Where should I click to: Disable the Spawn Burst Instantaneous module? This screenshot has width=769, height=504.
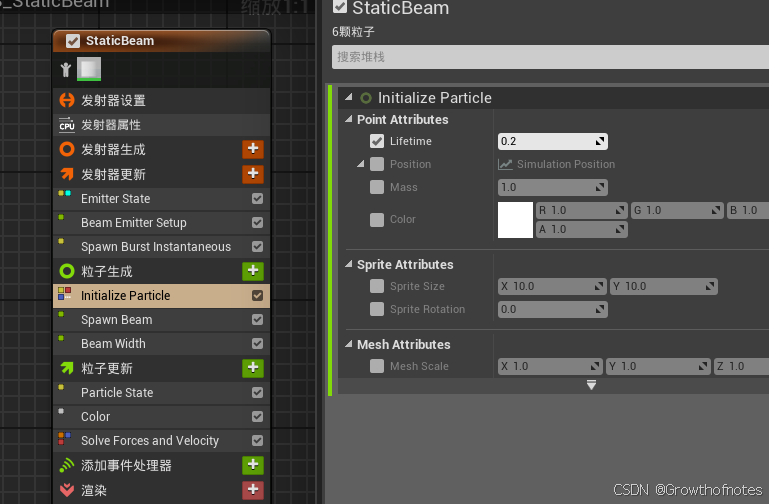click(257, 247)
